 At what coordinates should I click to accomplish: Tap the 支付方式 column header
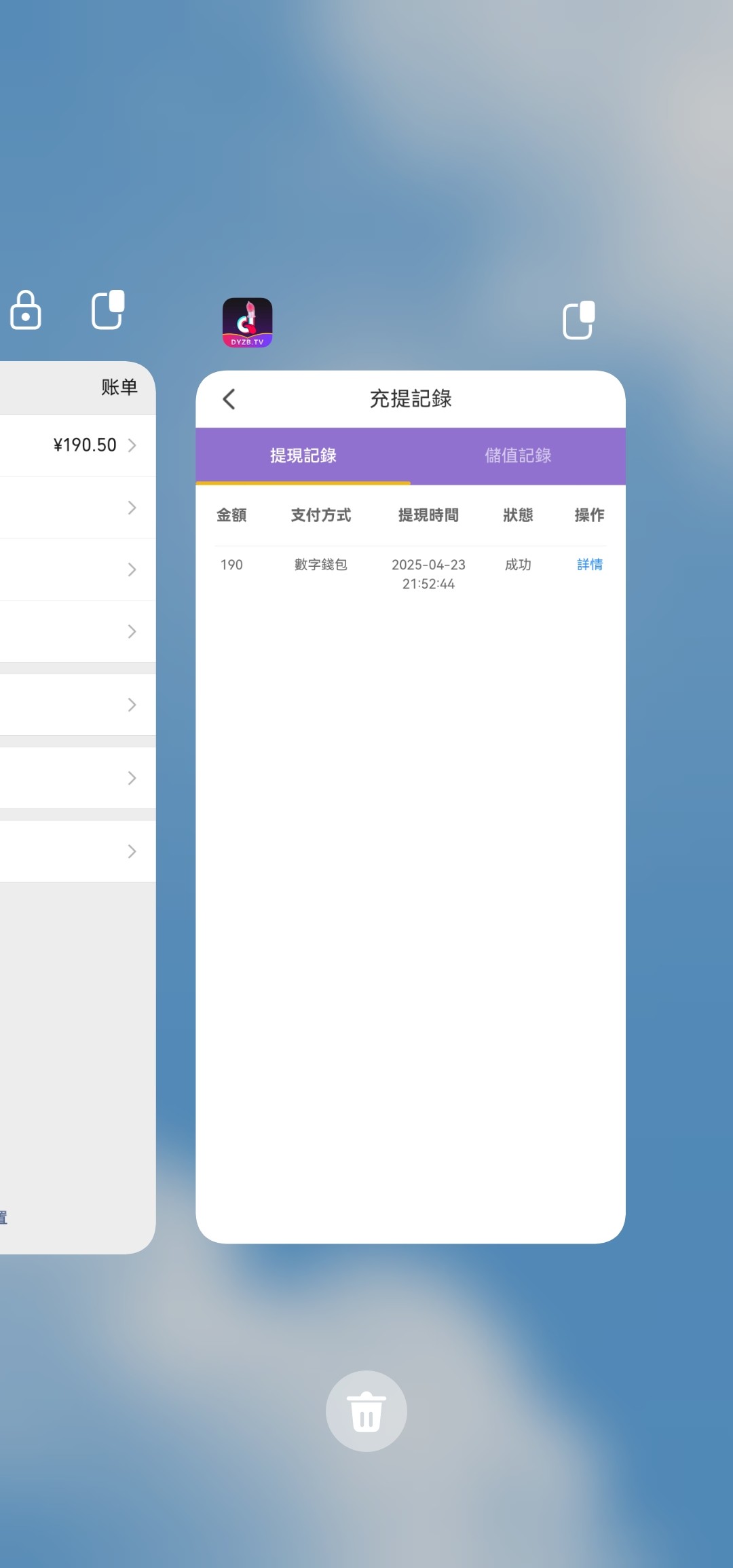click(320, 515)
